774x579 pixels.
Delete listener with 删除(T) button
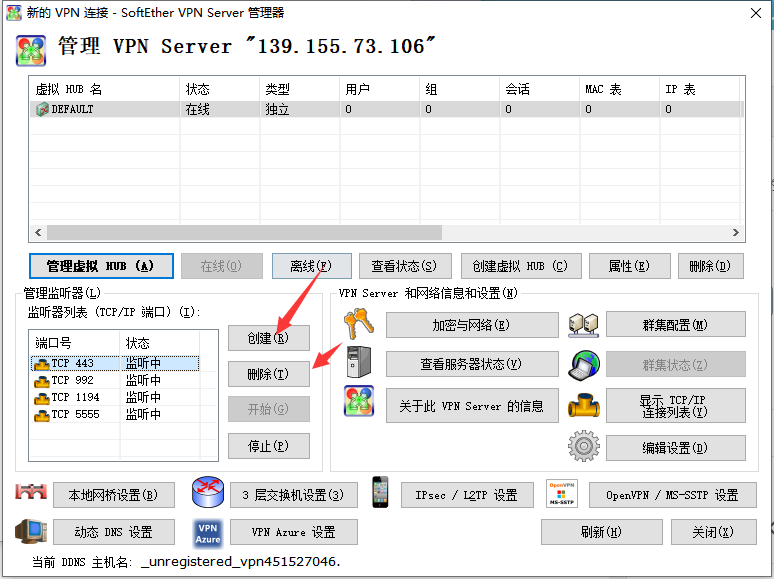[x=269, y=374]
